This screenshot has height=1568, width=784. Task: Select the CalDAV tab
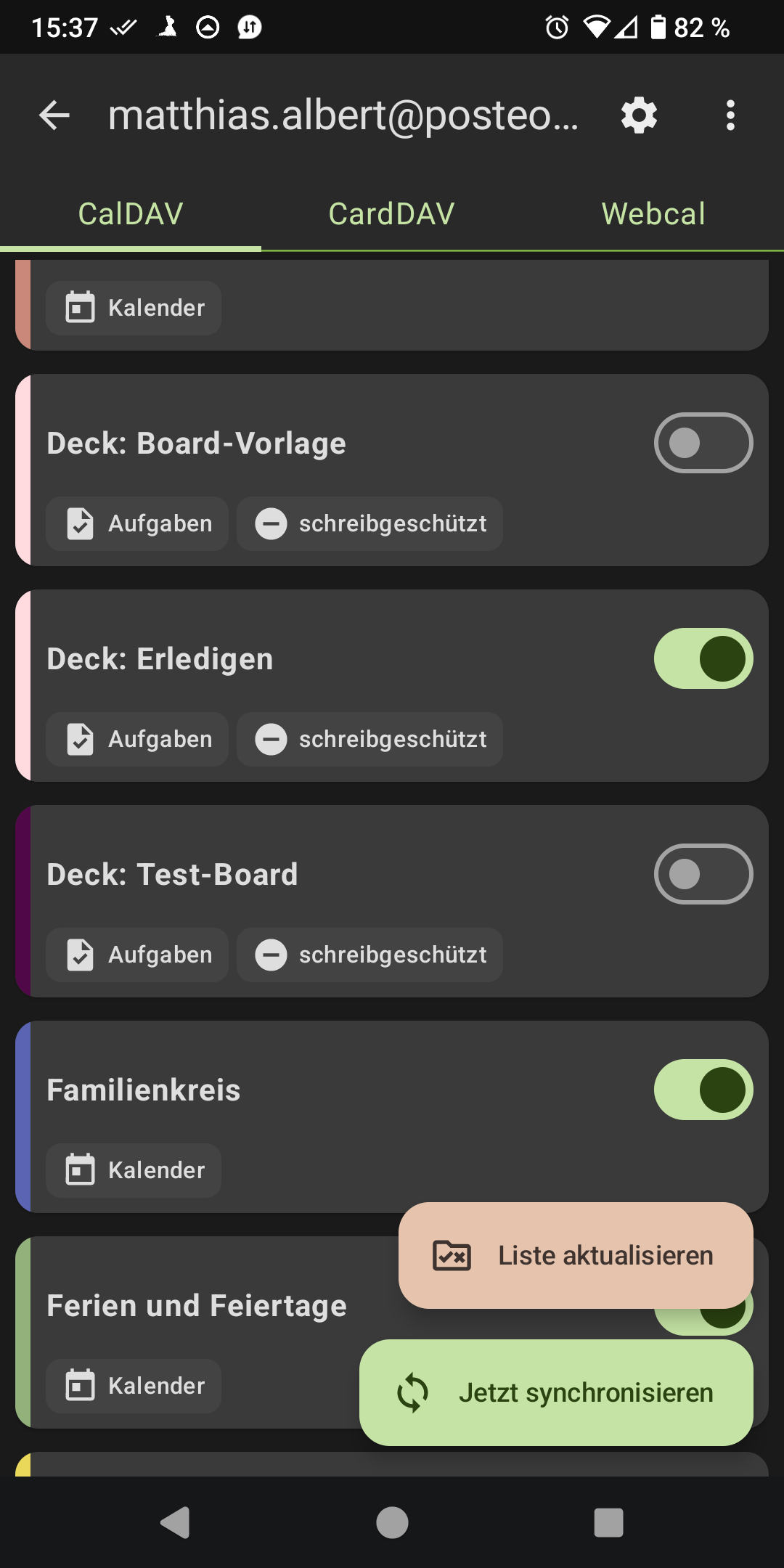pos(131,214)
